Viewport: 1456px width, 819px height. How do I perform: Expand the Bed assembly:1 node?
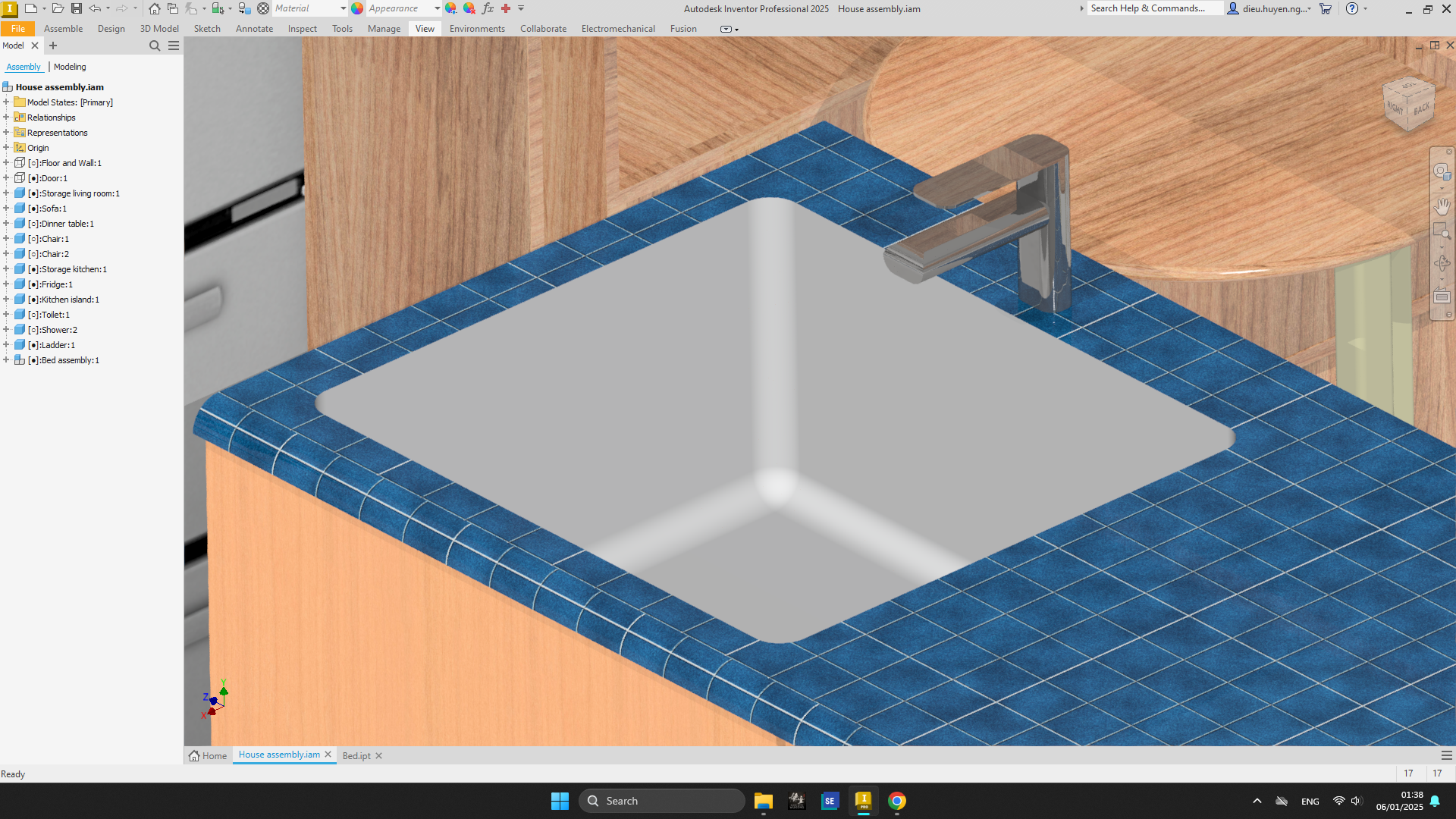pyautogui.click(x=6, y=360)
